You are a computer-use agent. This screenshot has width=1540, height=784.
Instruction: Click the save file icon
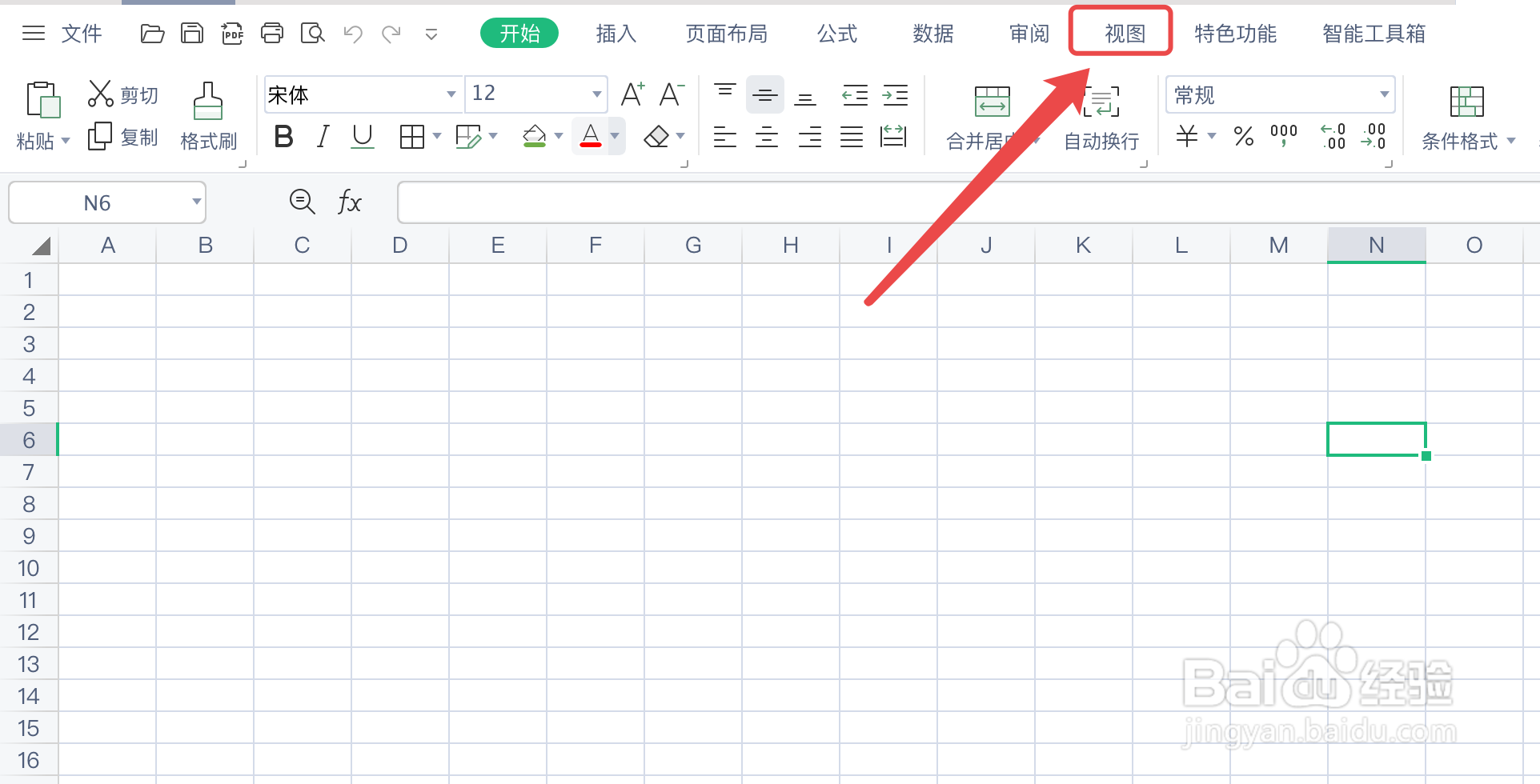point(192,34)
